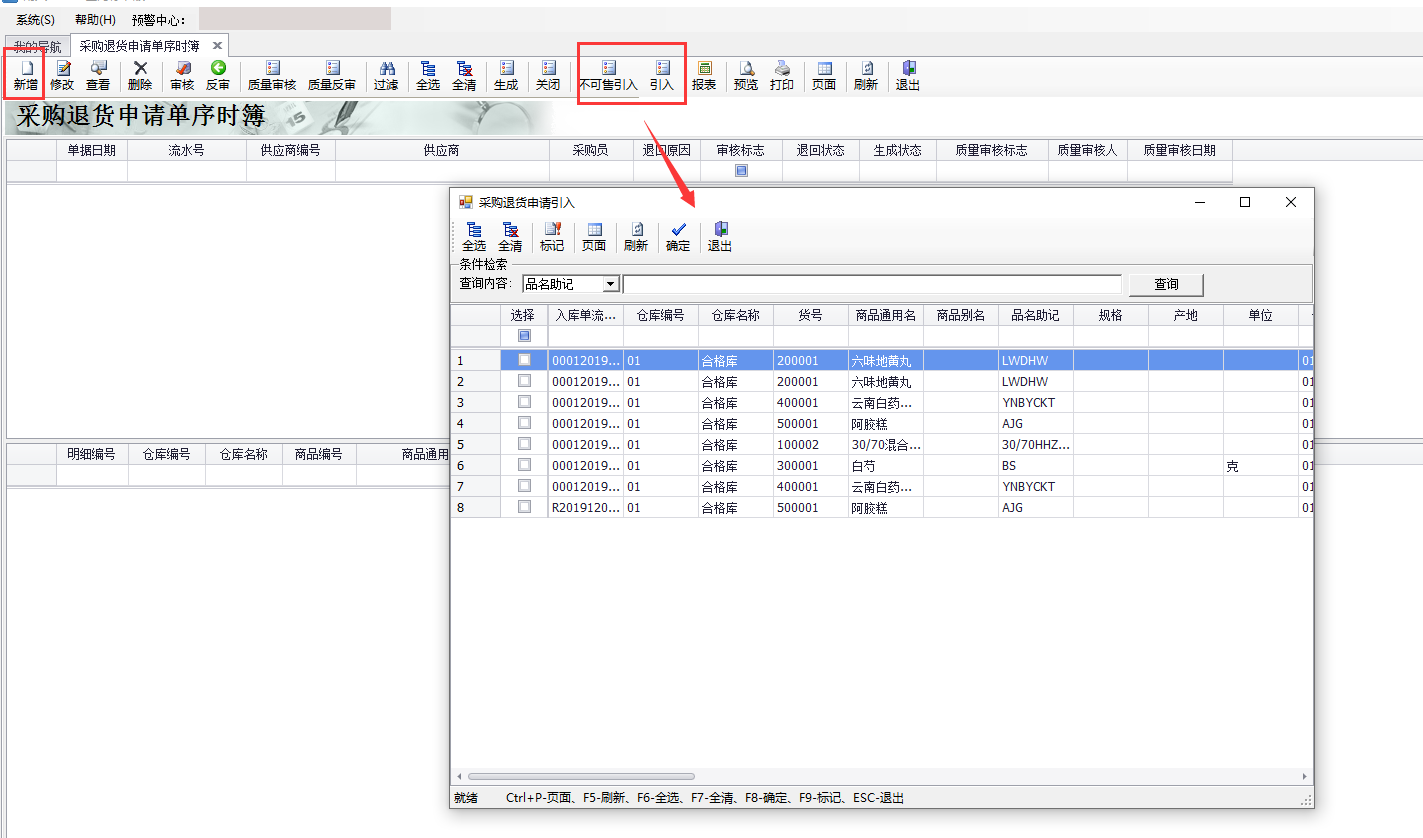Viewport: 1423px width, 838px height.
Task: Click the 关闭 toolbar icon
Action: click(548, 76)
